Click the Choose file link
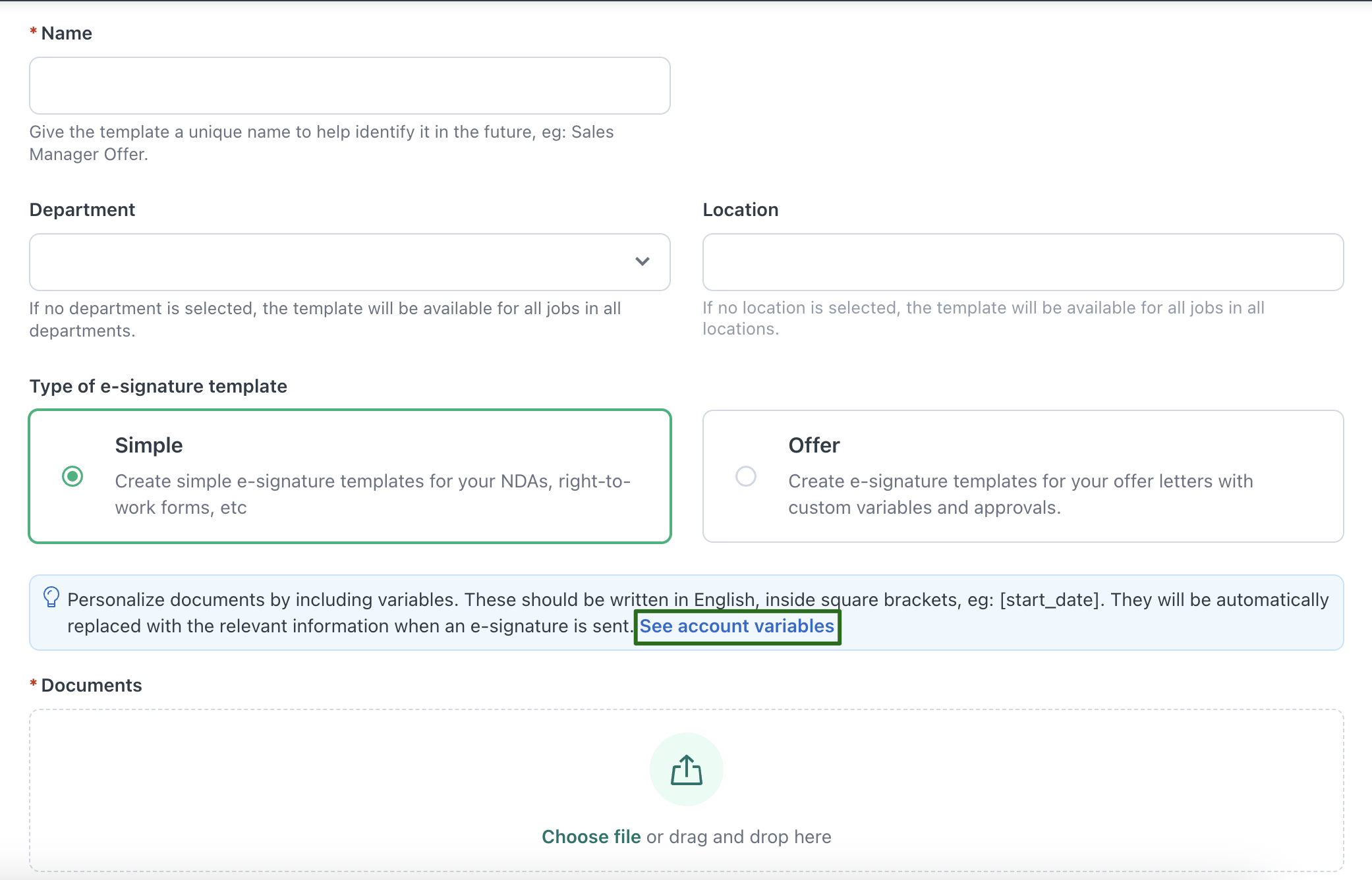The height and width of the screenshot is (880, 1372). coord(590,837)
